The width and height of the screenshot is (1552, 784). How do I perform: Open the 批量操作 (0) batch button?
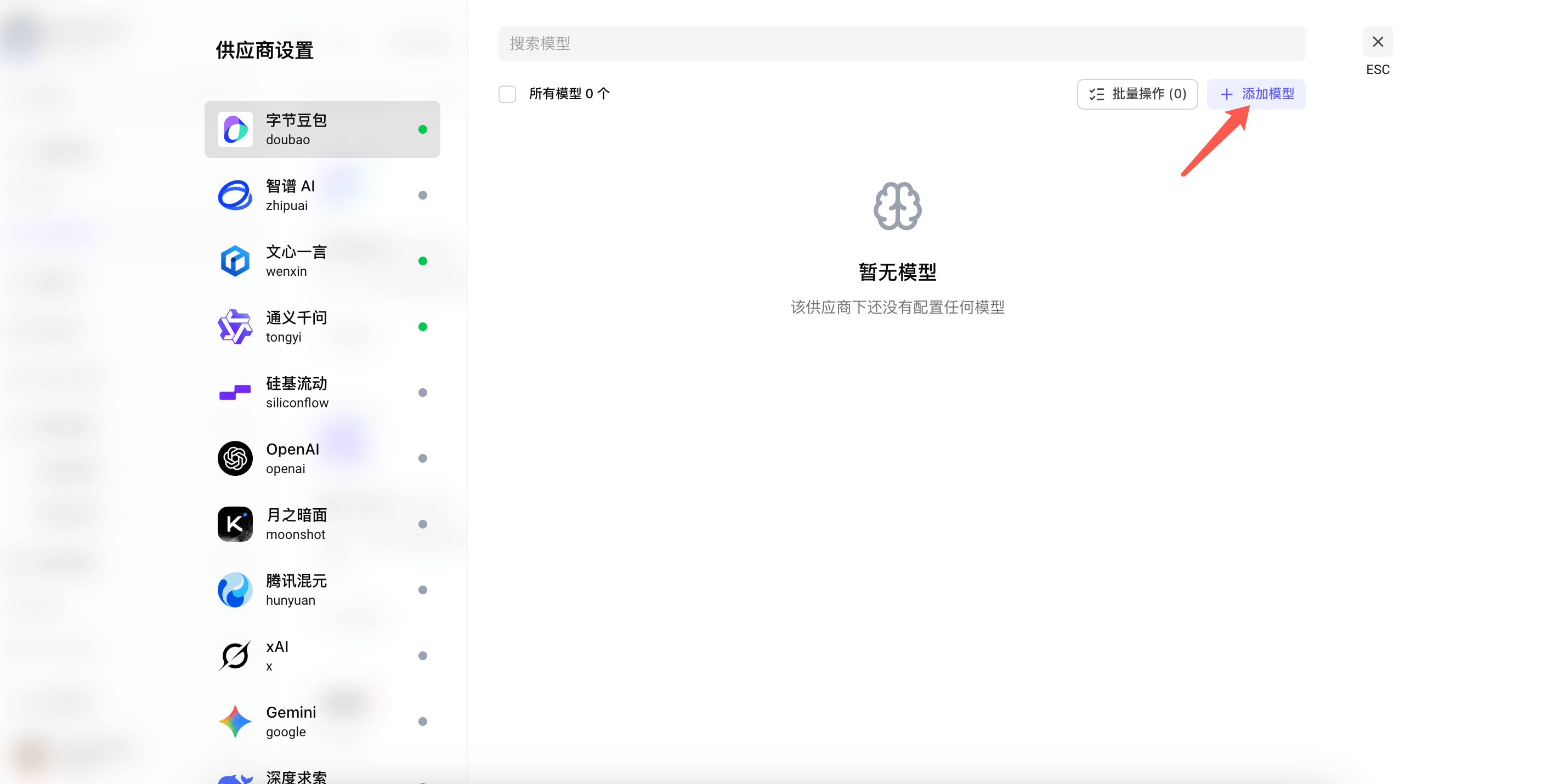point(1137,94)
